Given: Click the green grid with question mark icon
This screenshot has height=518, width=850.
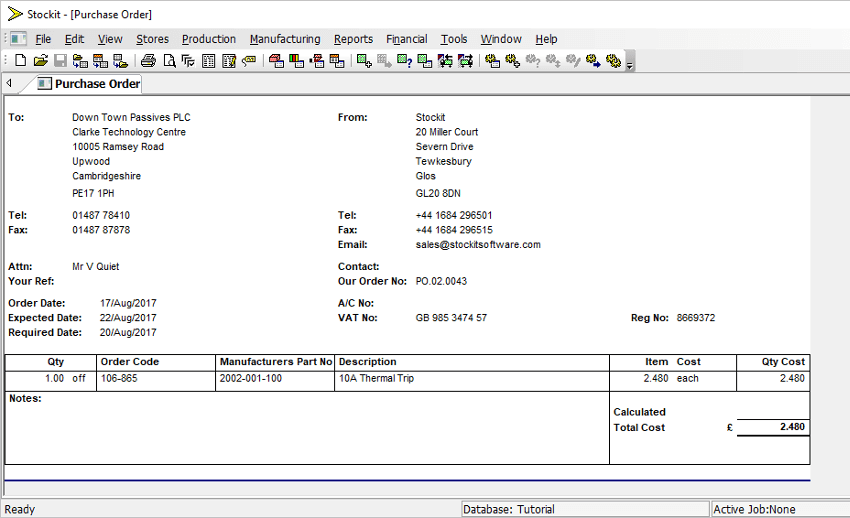Looking at the screenshot, I should click(404, 61).
